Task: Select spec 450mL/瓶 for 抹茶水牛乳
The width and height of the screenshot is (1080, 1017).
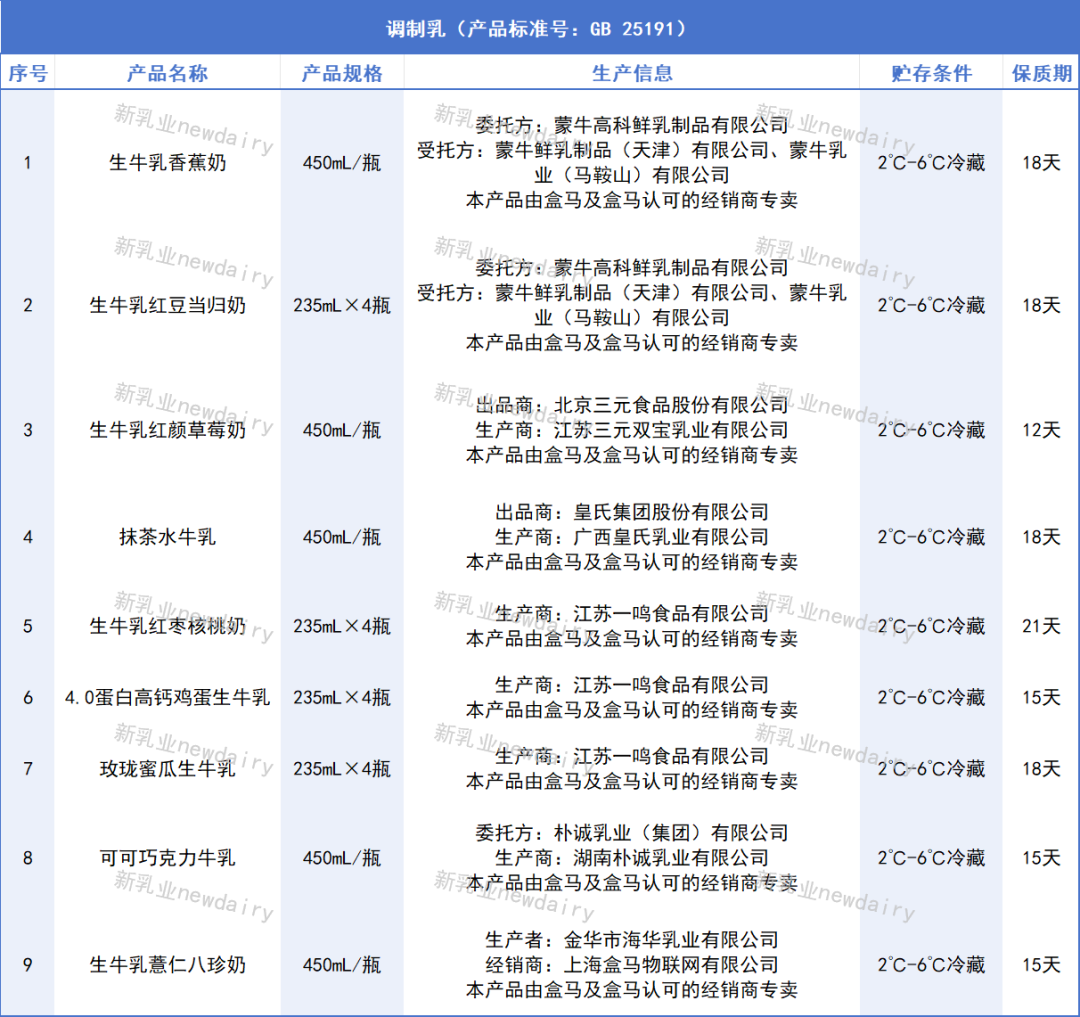Action: pyautogui.click(x=342, y=537)
